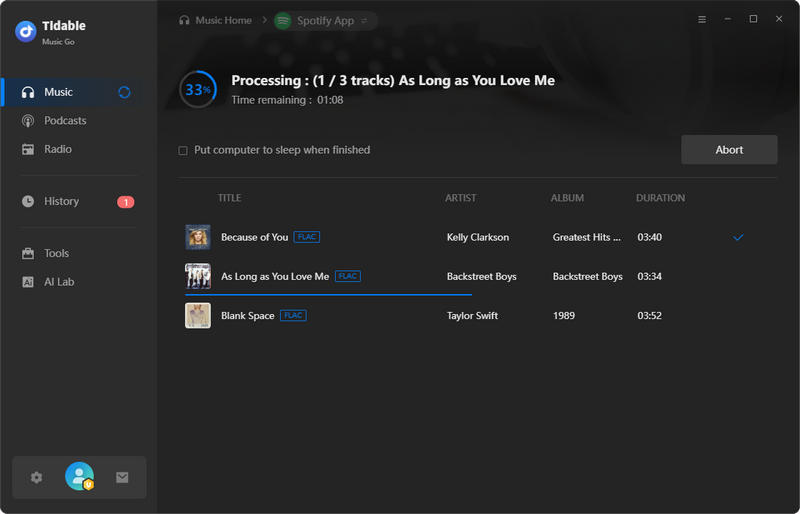Click the headphones icon before Music Home

coord(184,21)
